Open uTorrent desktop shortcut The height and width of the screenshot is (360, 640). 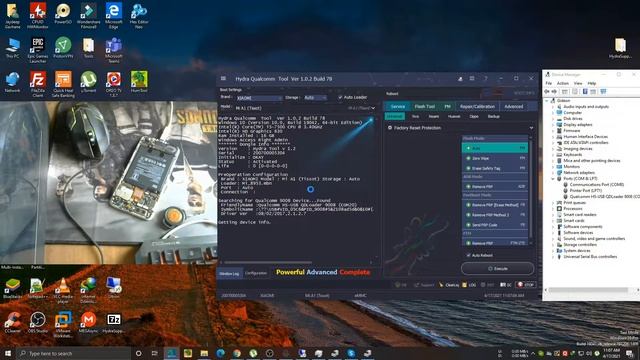coord(88,82)
